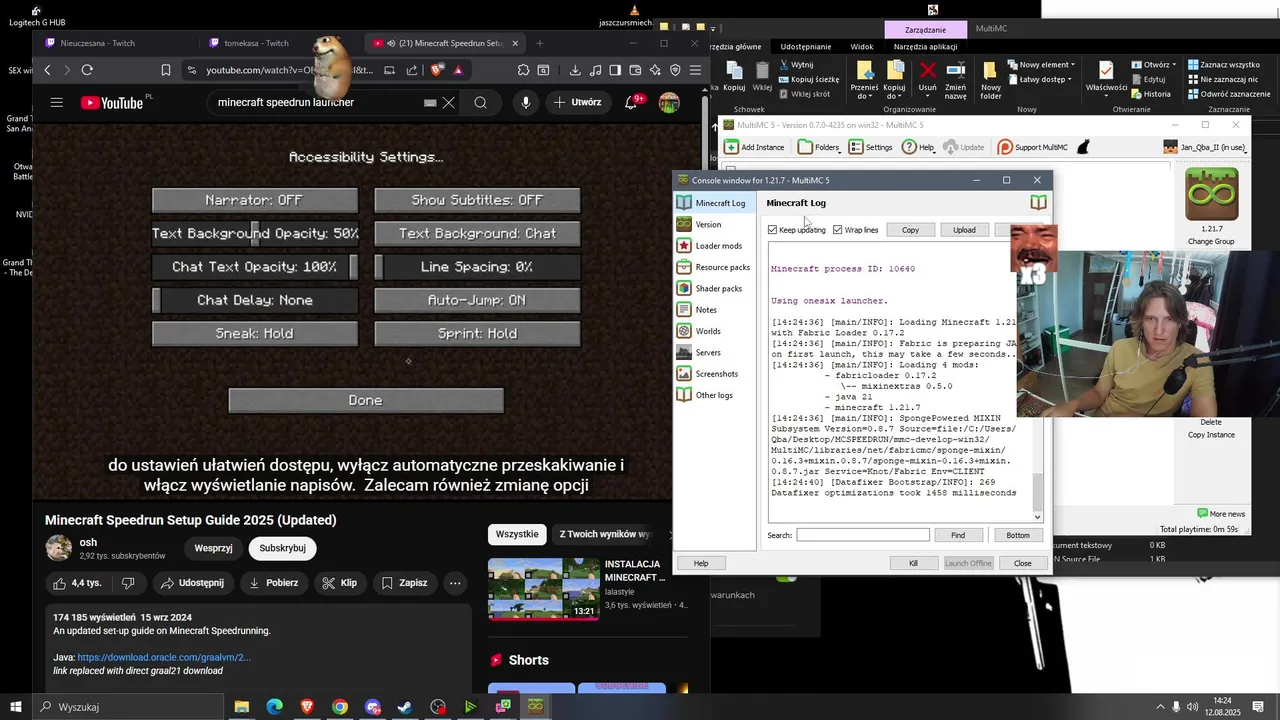
Task: Toggle the Wrap lines checkbox
Action: (x=855, y=230)
